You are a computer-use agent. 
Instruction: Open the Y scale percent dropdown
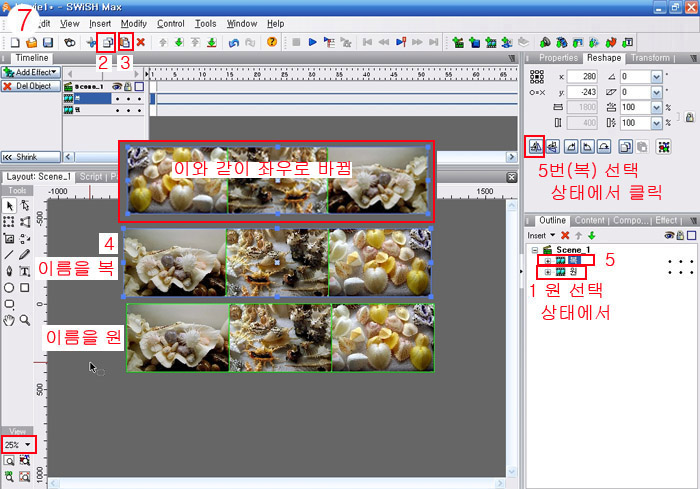[x=656, y=123]
